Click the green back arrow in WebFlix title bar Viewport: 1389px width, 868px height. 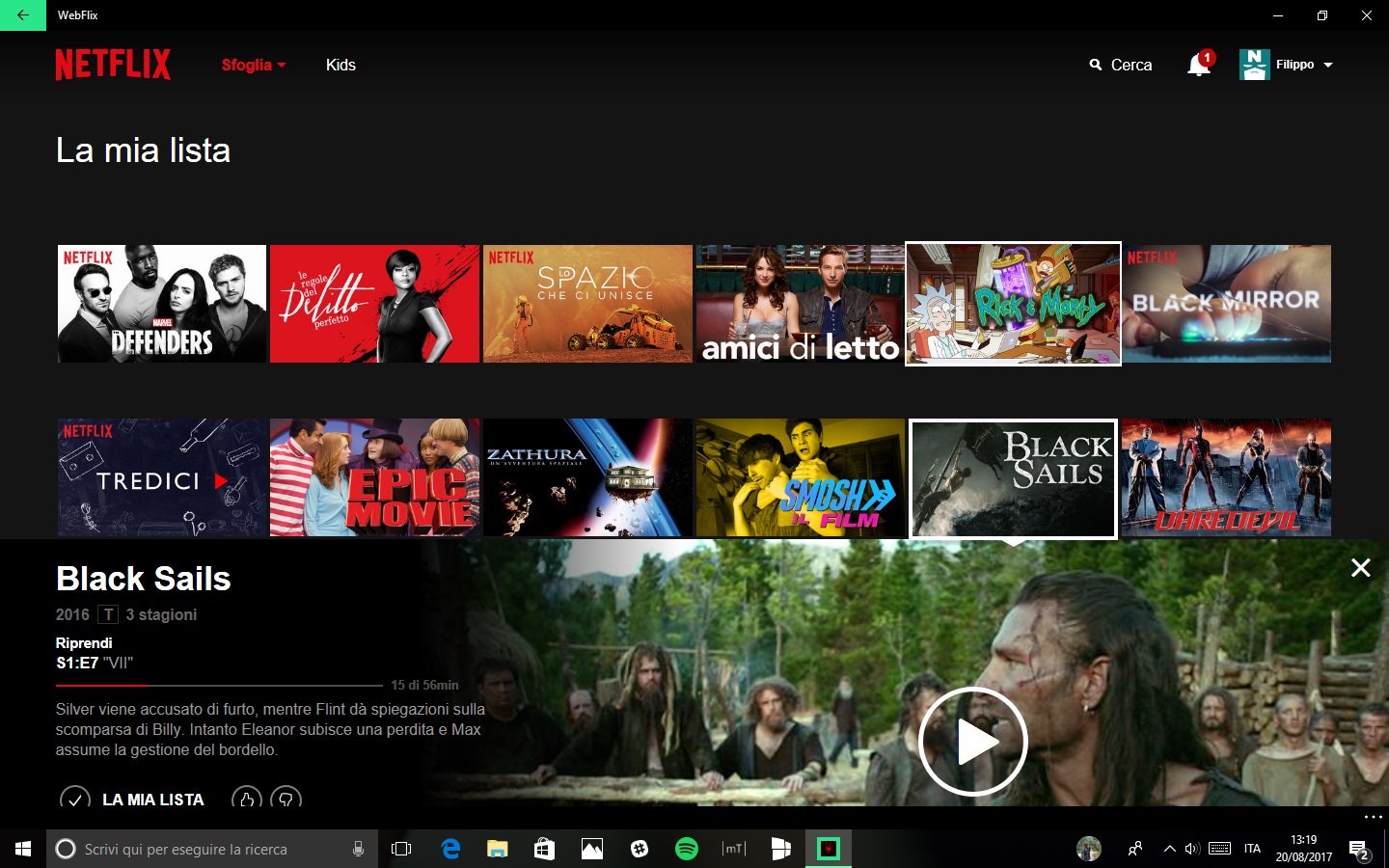click(23, 15)
